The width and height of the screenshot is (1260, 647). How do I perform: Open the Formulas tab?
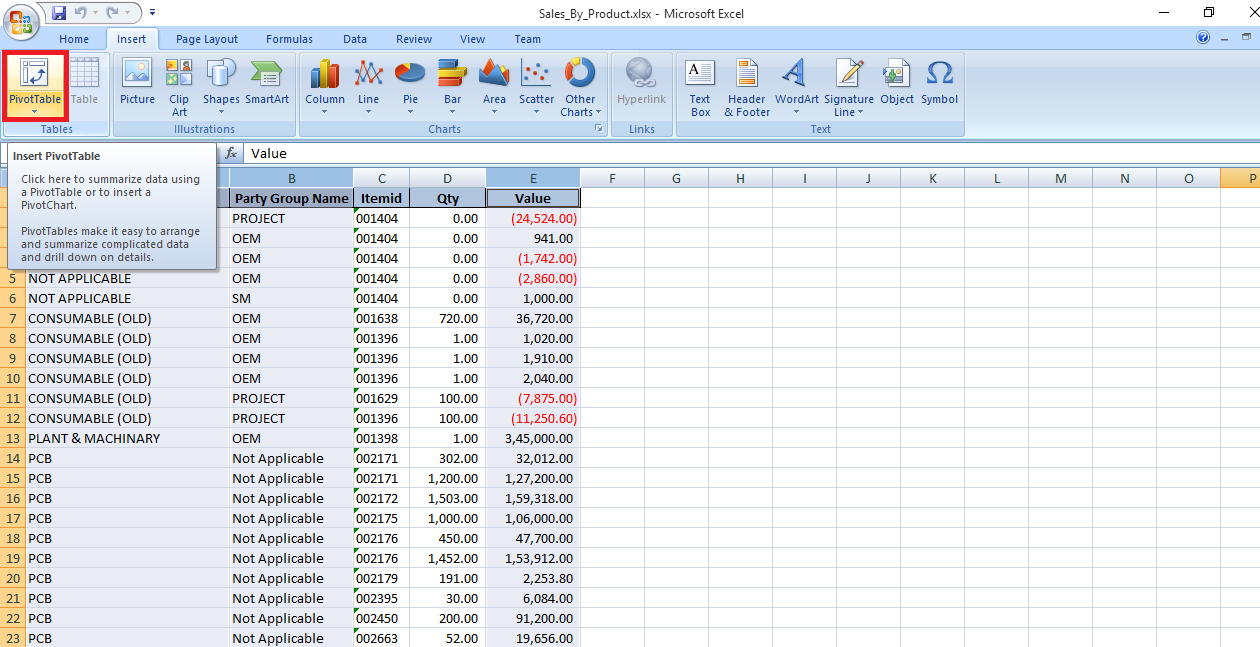coord(289,39)
